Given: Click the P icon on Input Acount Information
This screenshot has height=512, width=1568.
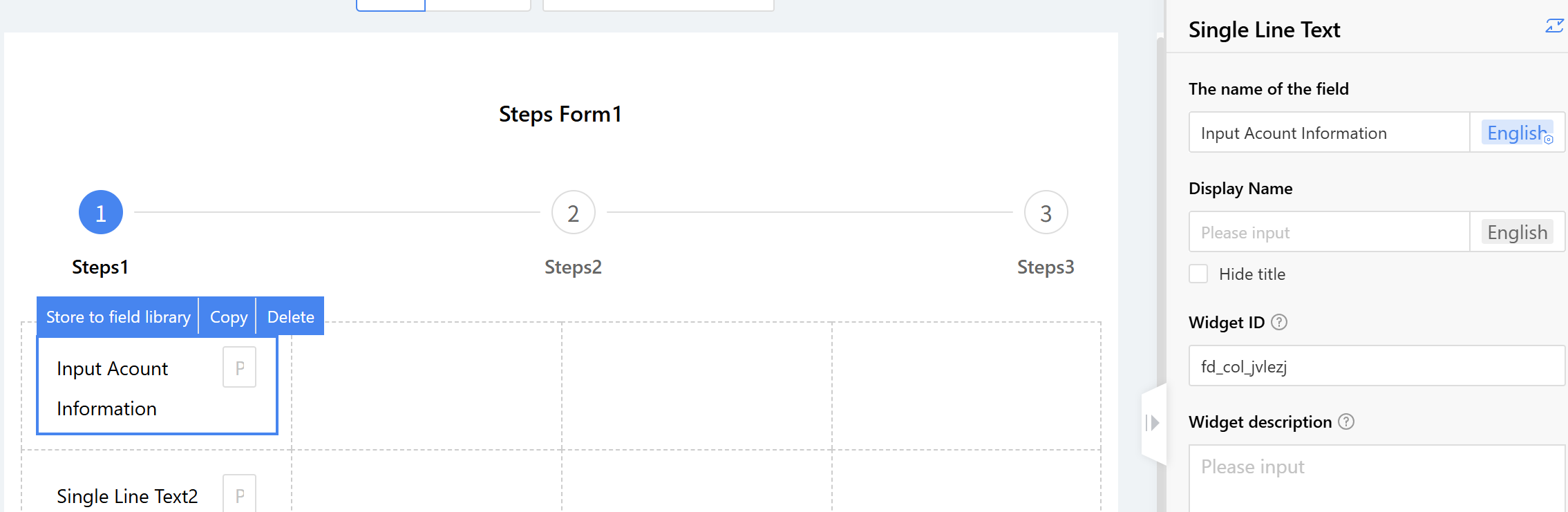Looking at the screenshot, I should tap(240, 368).
